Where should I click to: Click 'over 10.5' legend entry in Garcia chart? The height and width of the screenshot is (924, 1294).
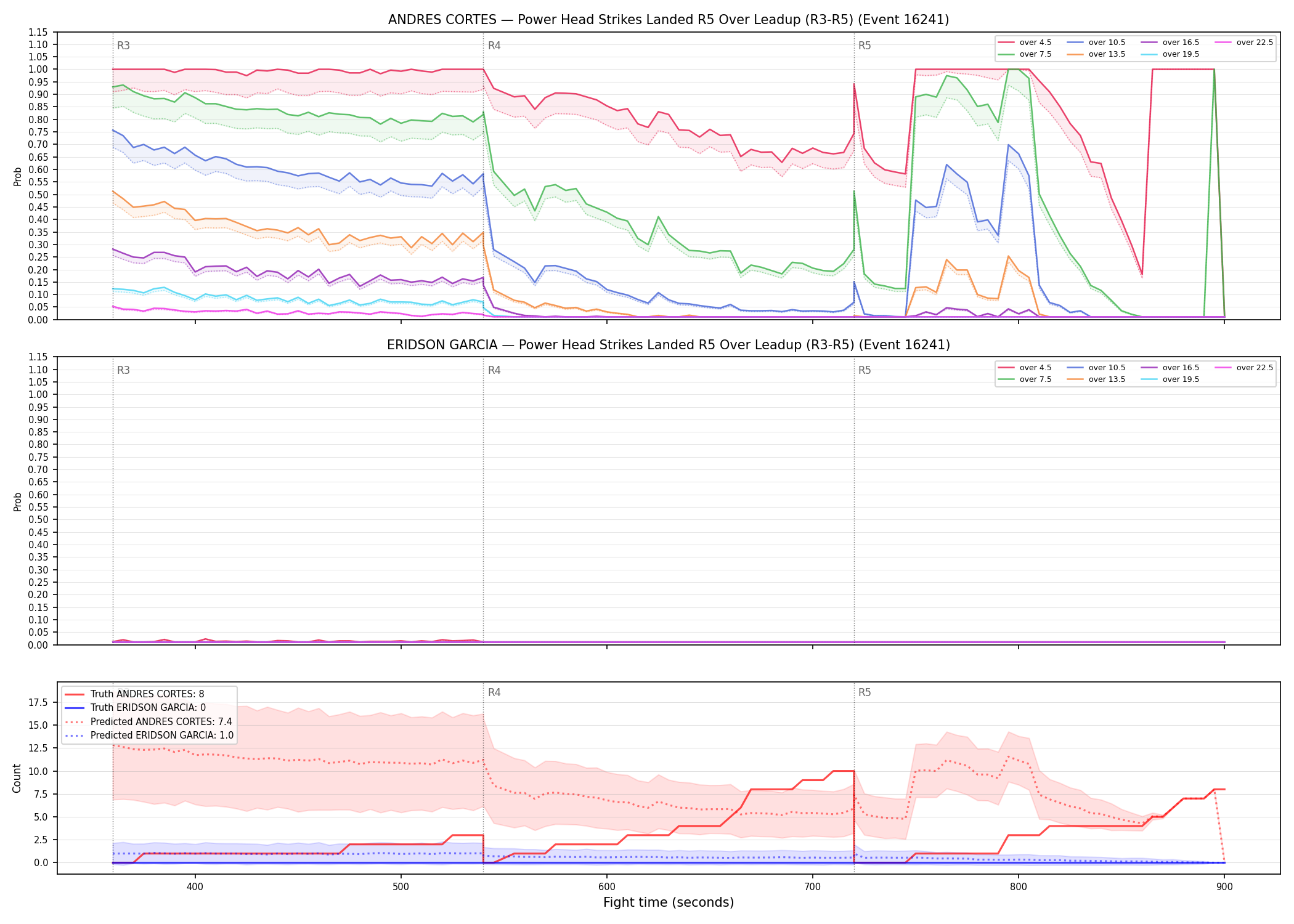(x=1096, y=368)
